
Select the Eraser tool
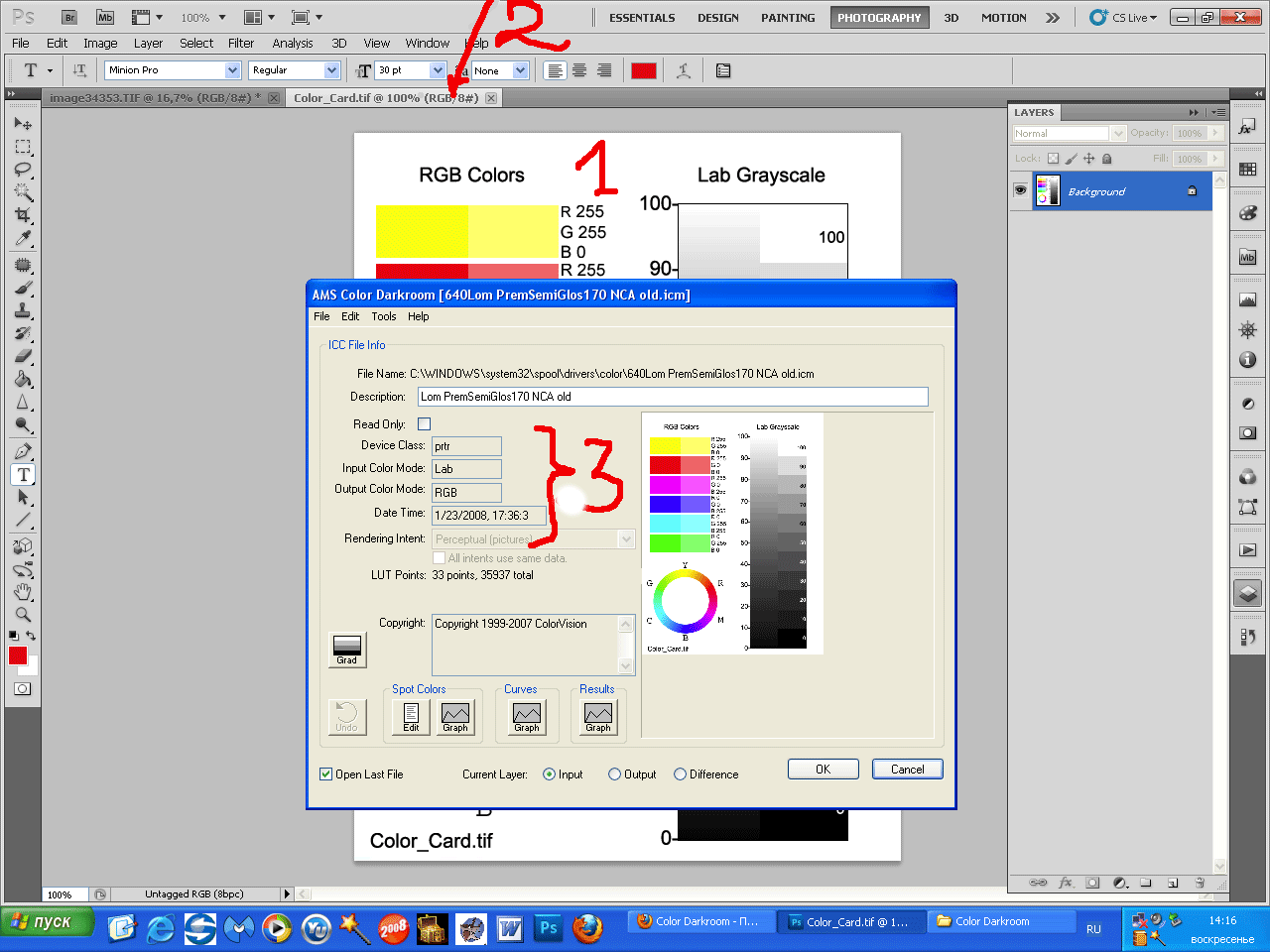[x=23, y=356]
